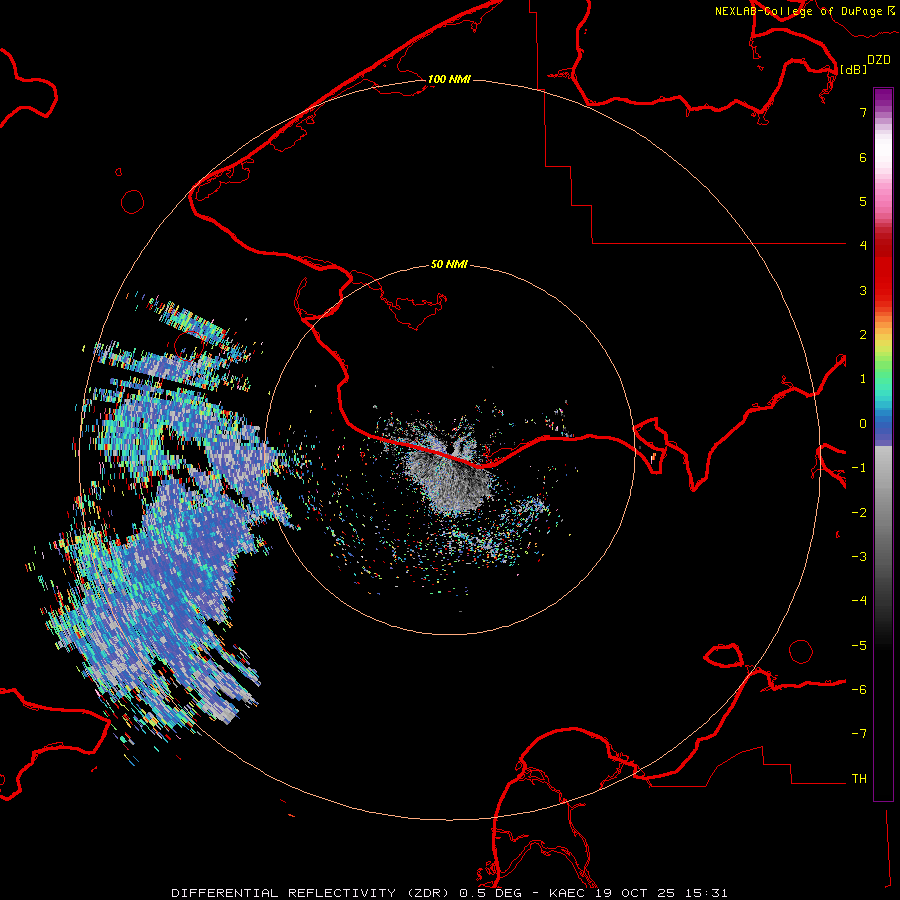
Task: Pick the red segment of the color bar
Action: click(883, 270)
